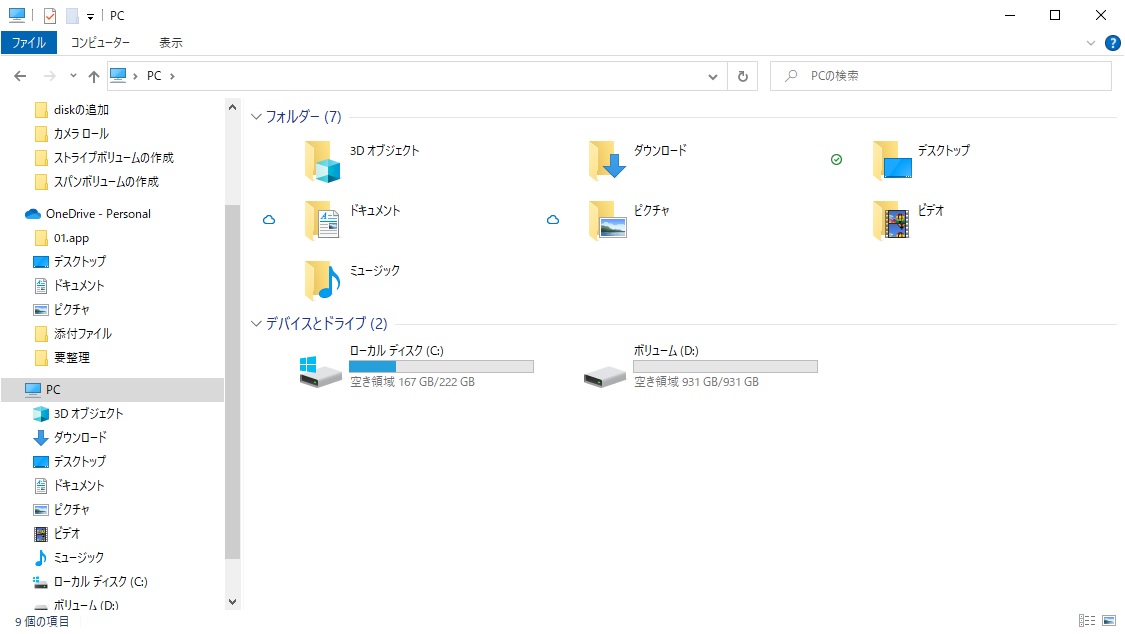Screen dimensions: 1125x634
Task: Collapse the デバイスとドライブ (2) section
Action: [x=256, y=323]
